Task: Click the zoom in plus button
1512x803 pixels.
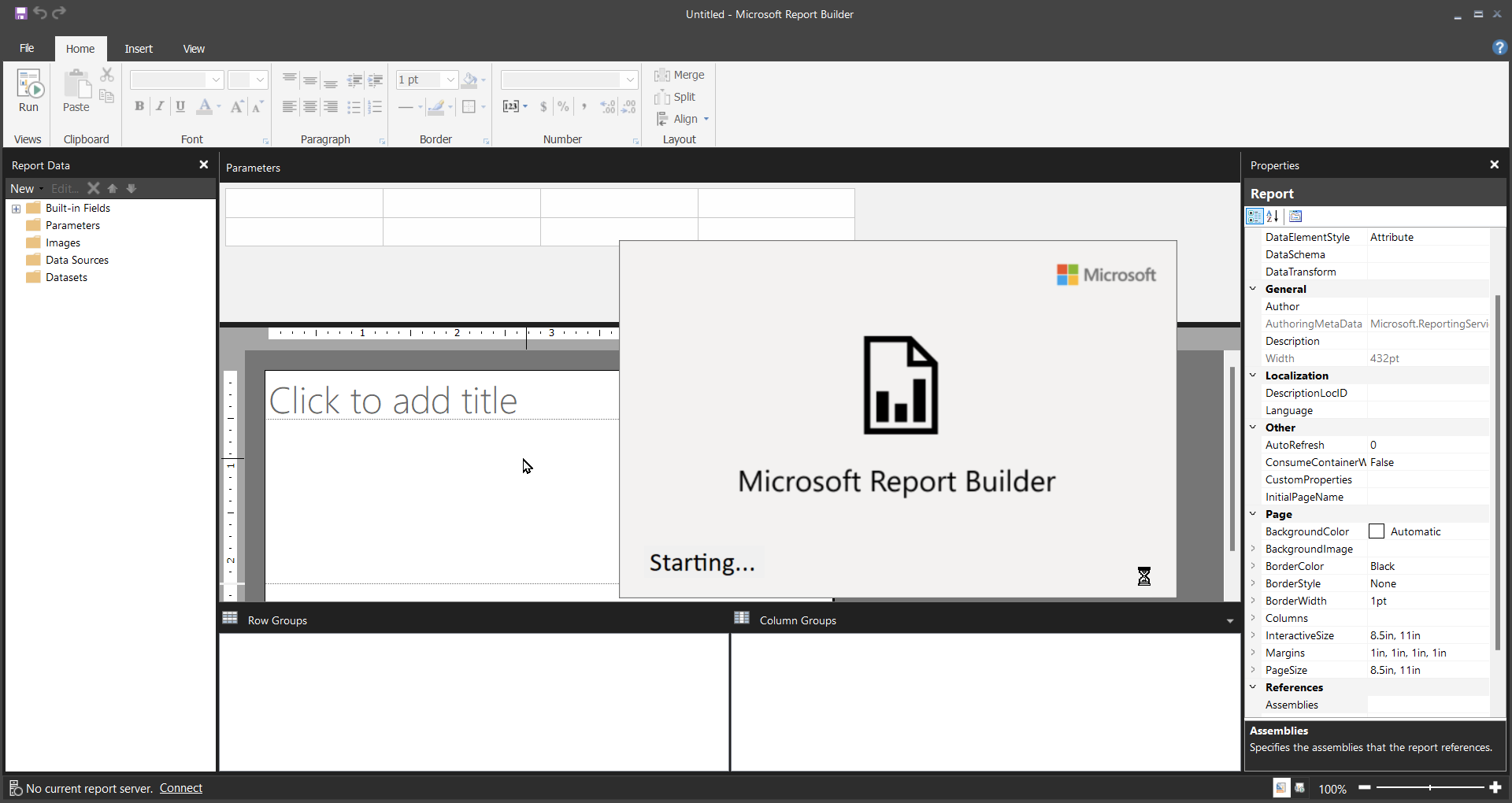Action: point(1495,787)
